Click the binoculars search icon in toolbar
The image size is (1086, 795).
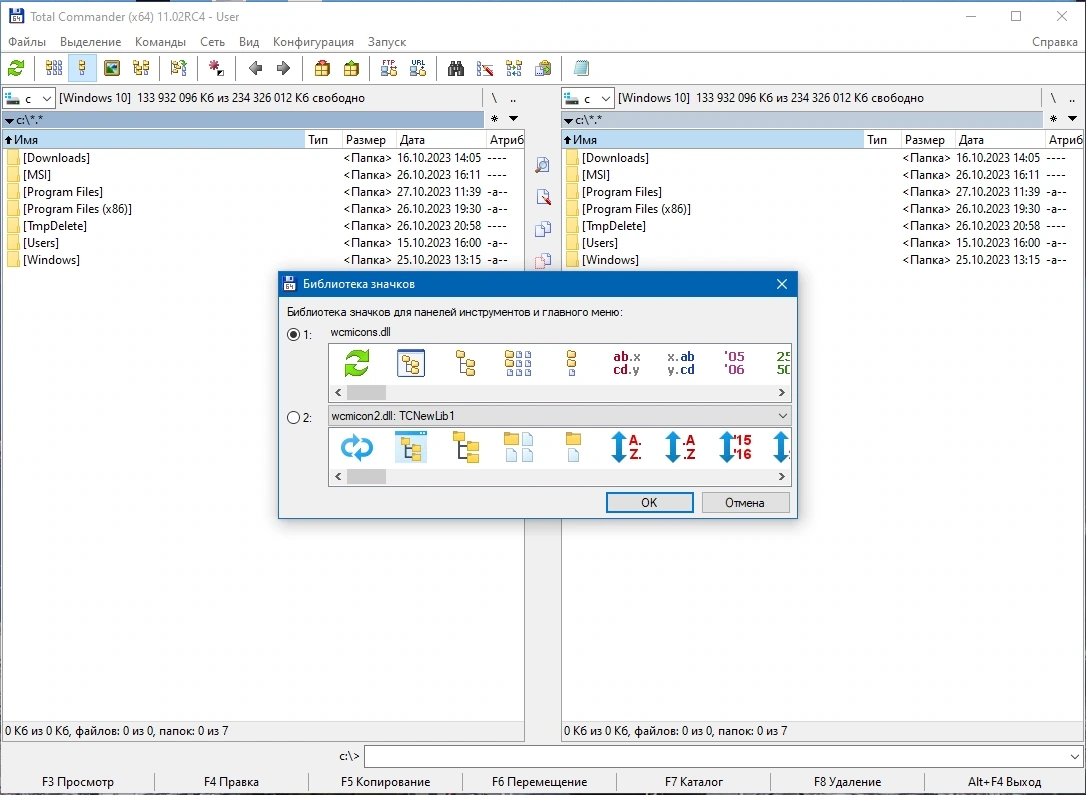pyautogui.click(x=456, y=68)
